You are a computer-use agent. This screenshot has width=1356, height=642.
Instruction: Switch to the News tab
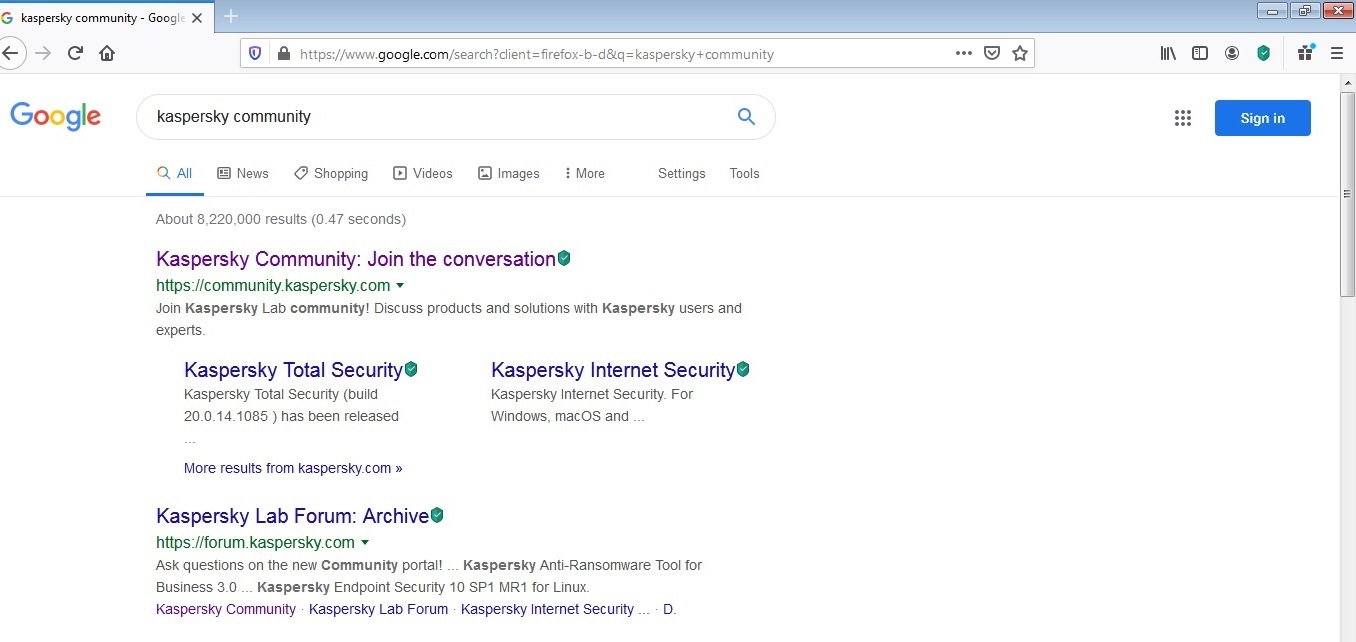pyautogui.click(x=243, y=173)
